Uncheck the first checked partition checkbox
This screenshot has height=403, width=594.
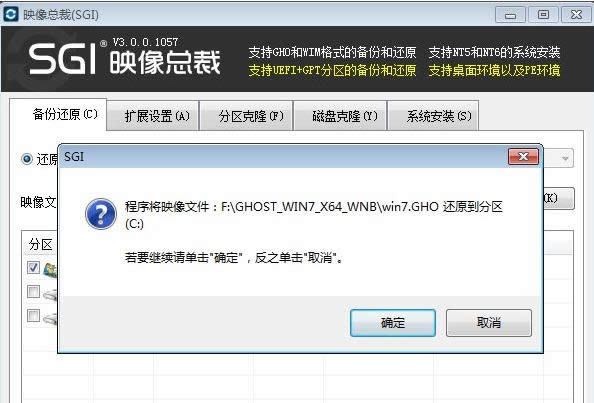(x=33, y=267)
